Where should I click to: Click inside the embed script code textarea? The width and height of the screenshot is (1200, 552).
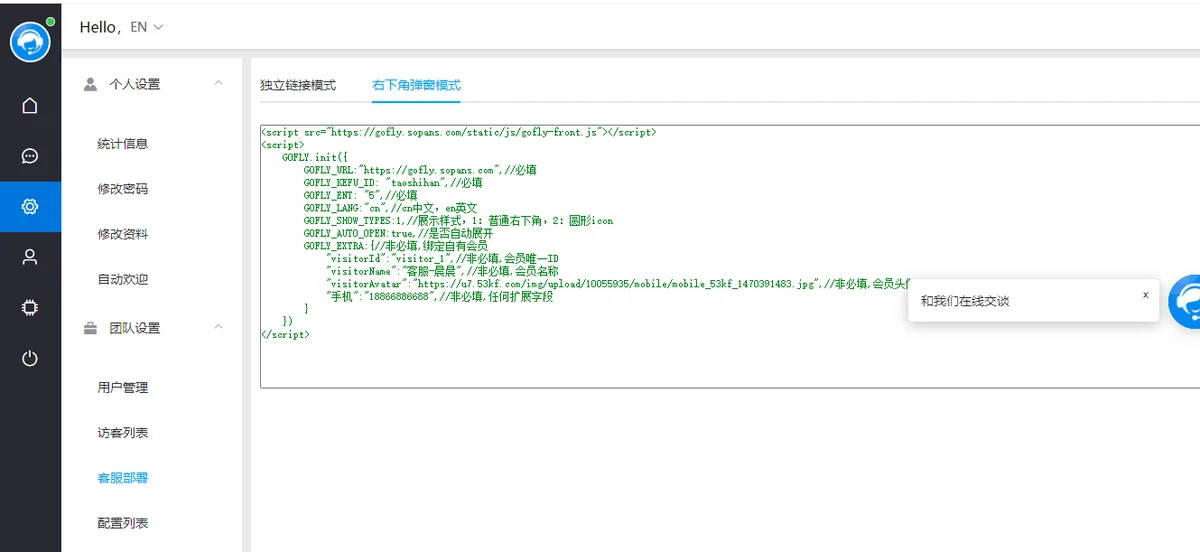coord(730,256)
